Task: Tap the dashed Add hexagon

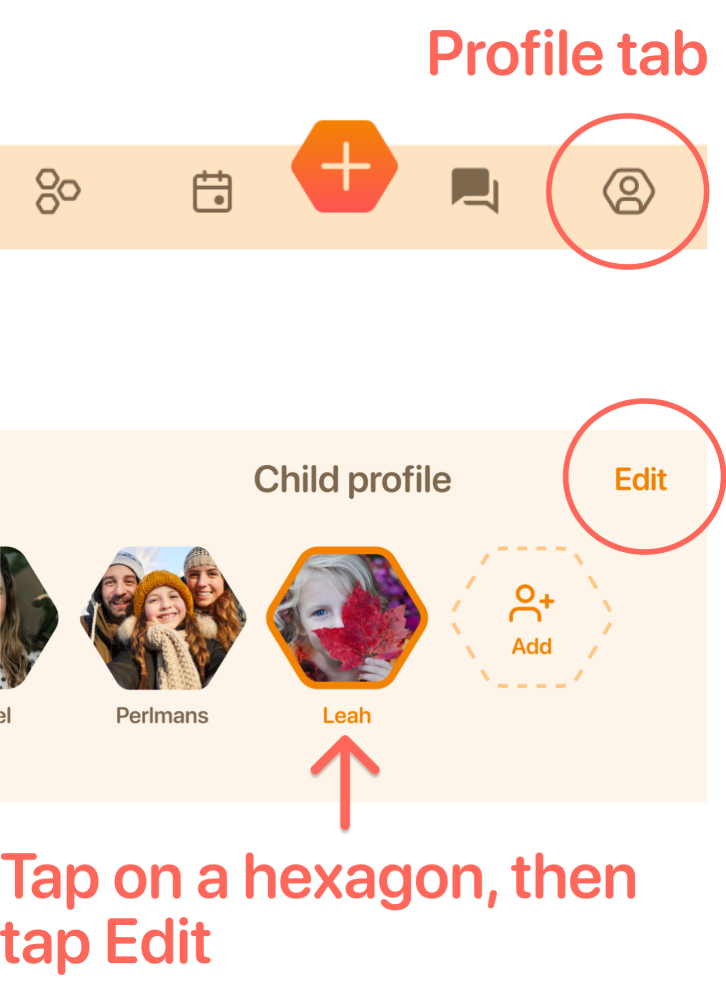Action: [x=531, y=617]
